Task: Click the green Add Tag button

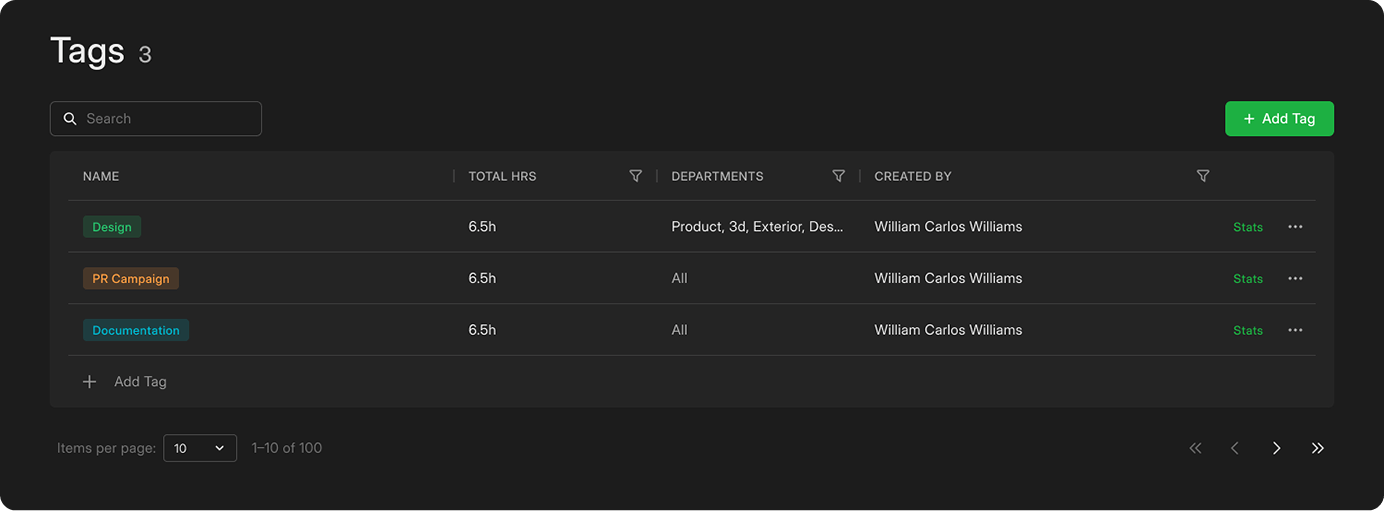Action: click(x=1279, y=119)
